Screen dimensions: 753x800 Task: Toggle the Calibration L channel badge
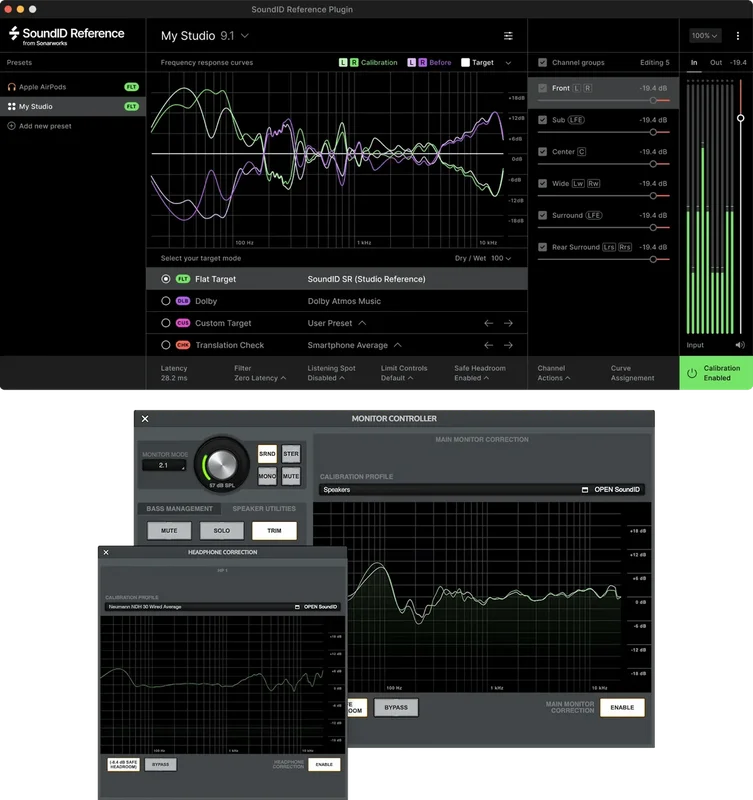coord(343,63)
